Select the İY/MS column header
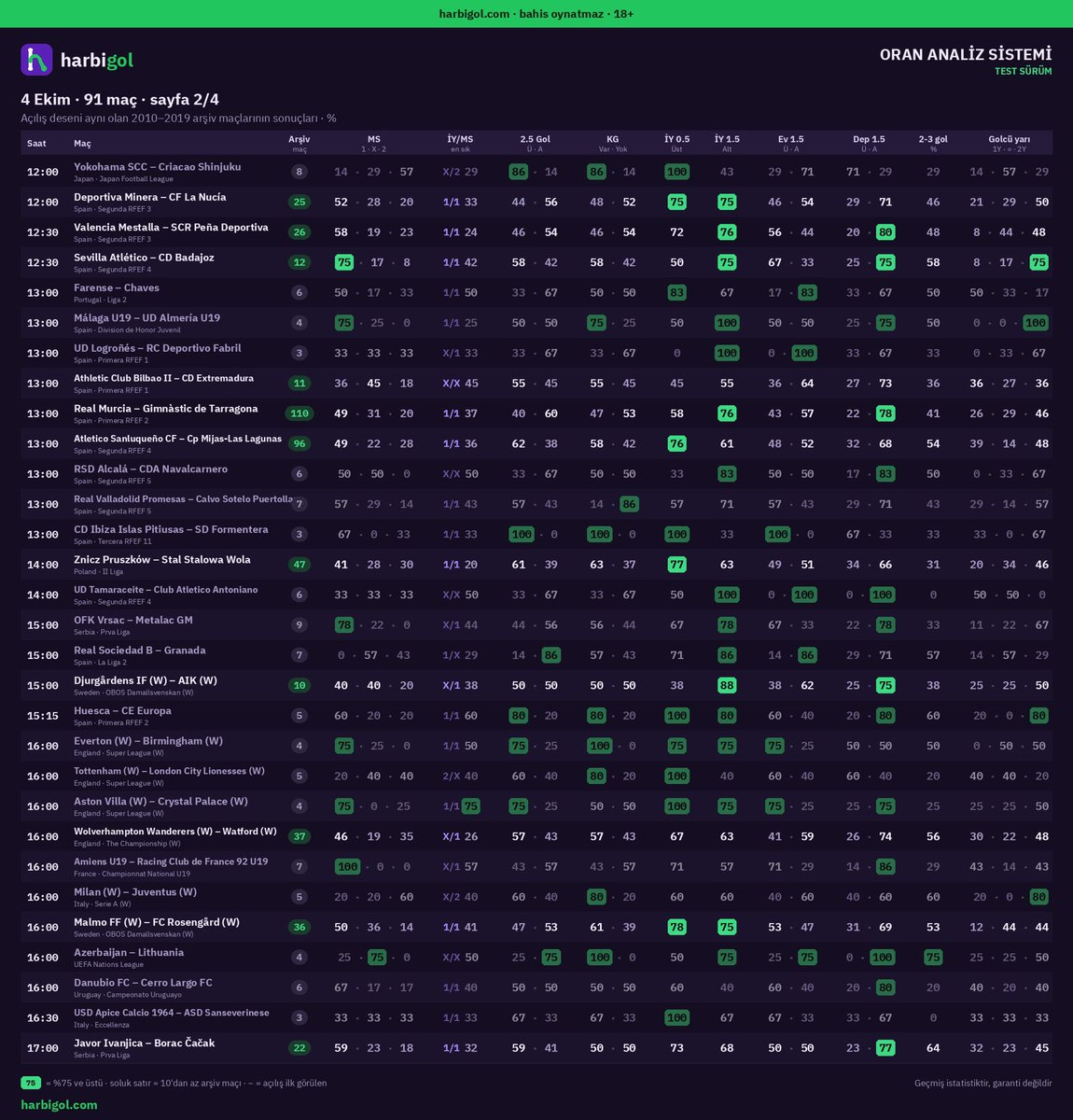Screen dimensions: 1073x1120 tap(460, 143)
